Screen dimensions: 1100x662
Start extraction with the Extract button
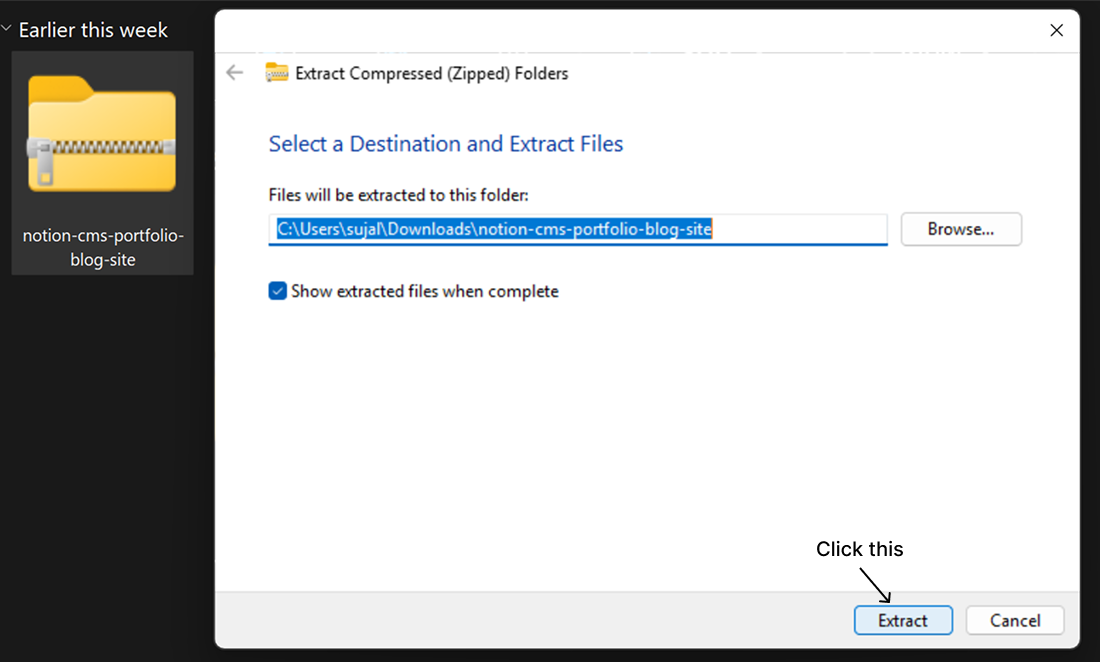click(903, 621)
